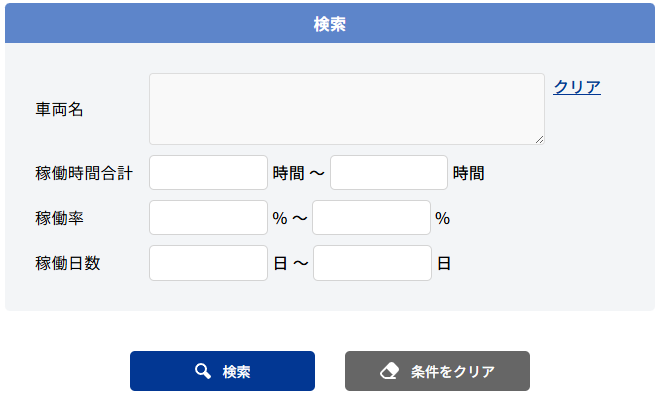The image size is (670, 402).
Task: Click the magnifier icon on the search button
Action: point(203,372)
